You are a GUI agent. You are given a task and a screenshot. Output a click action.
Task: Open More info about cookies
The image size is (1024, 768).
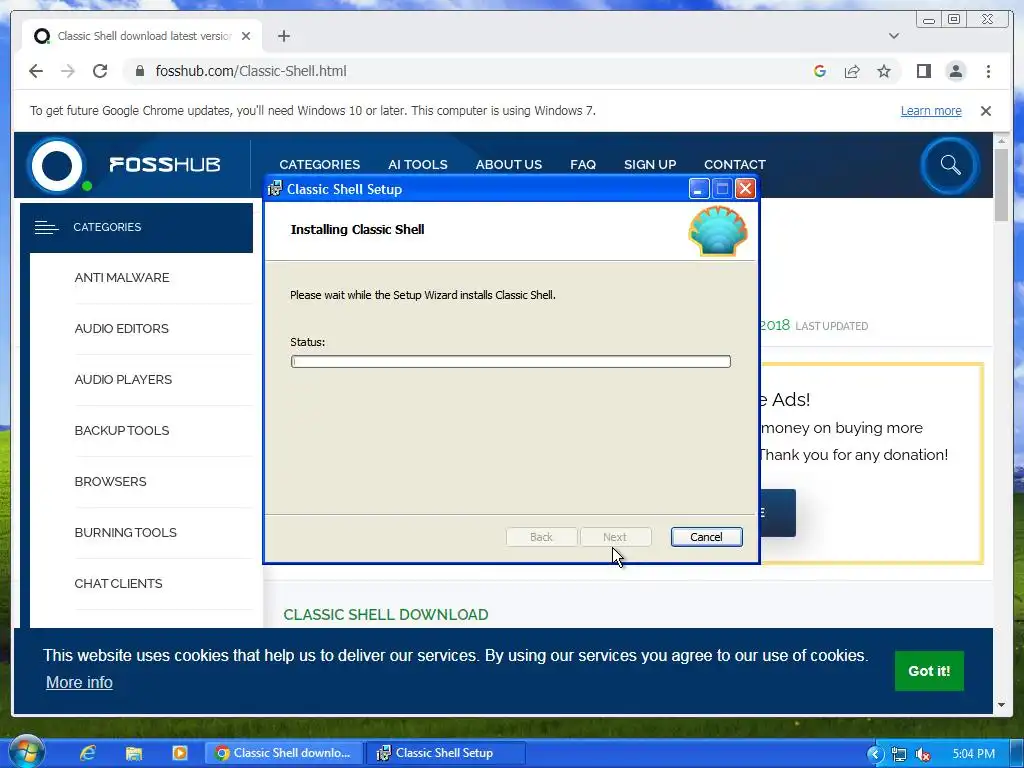pyautogui.click(x=79, y=682)
